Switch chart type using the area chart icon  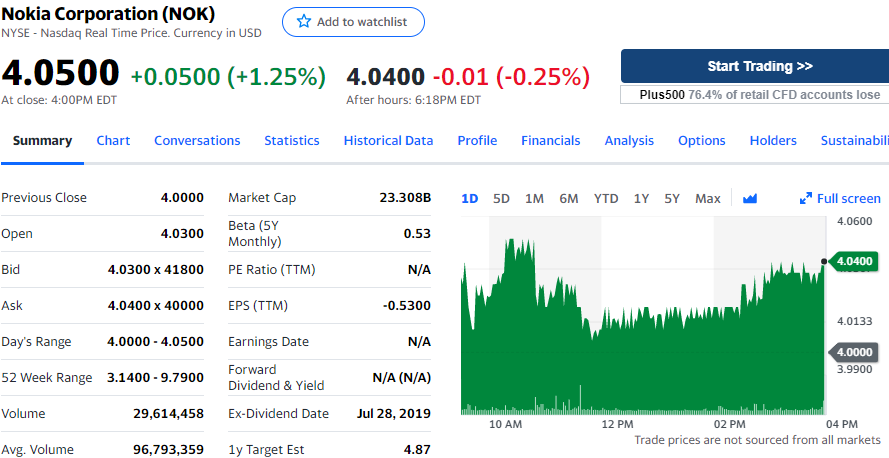(750, 199)
